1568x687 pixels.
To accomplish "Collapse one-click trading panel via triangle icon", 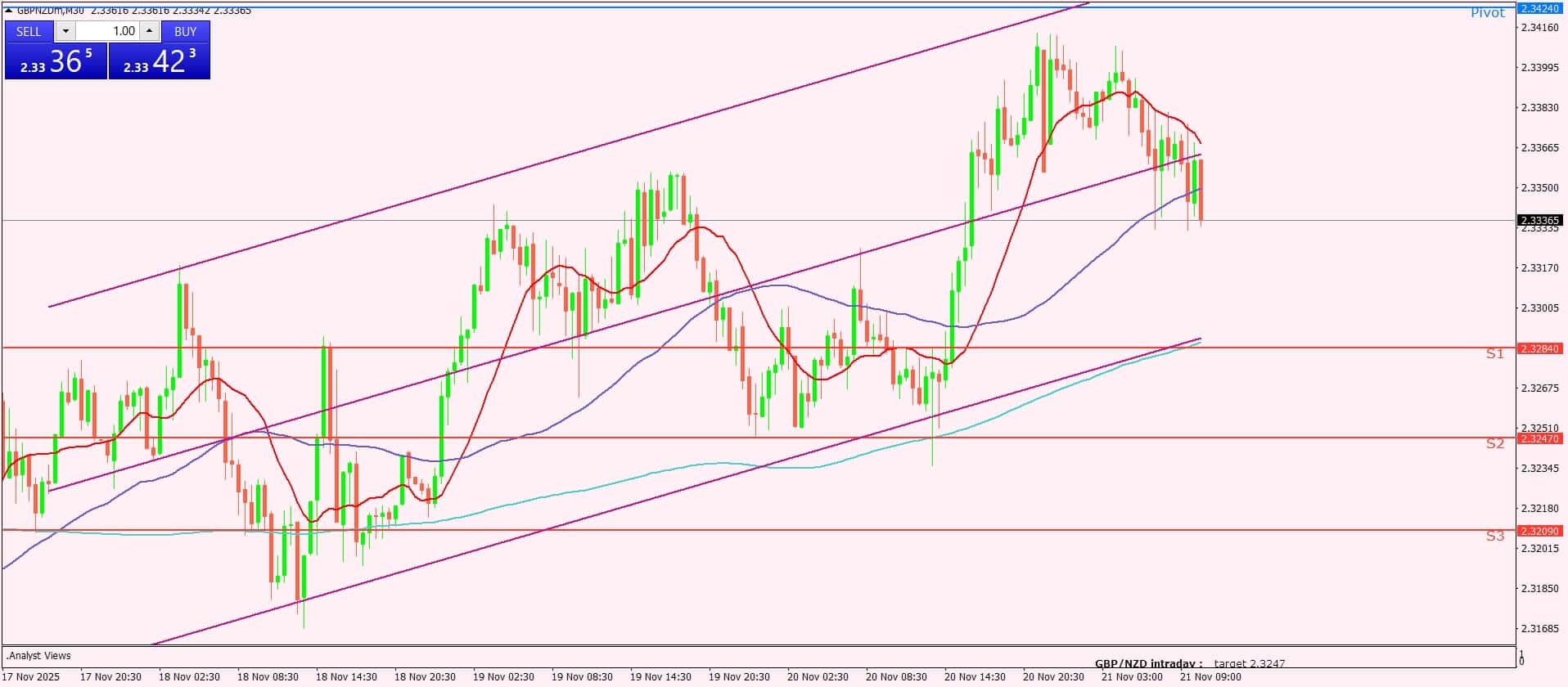I will (9, 10).
